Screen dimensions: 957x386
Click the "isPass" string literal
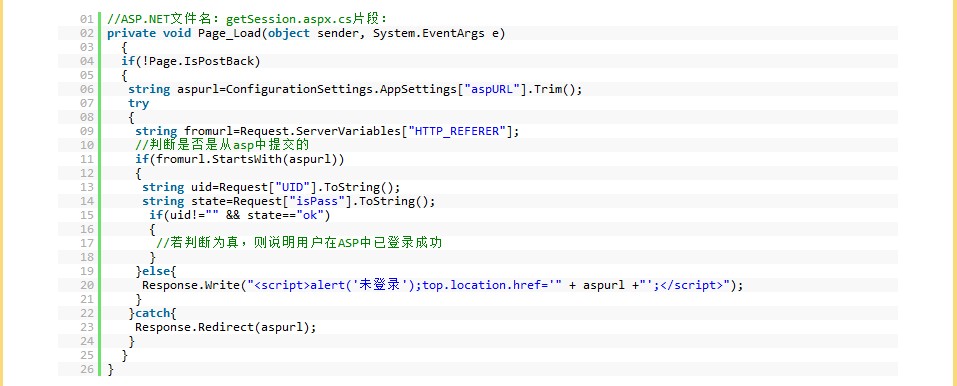(x=317, y=201)
